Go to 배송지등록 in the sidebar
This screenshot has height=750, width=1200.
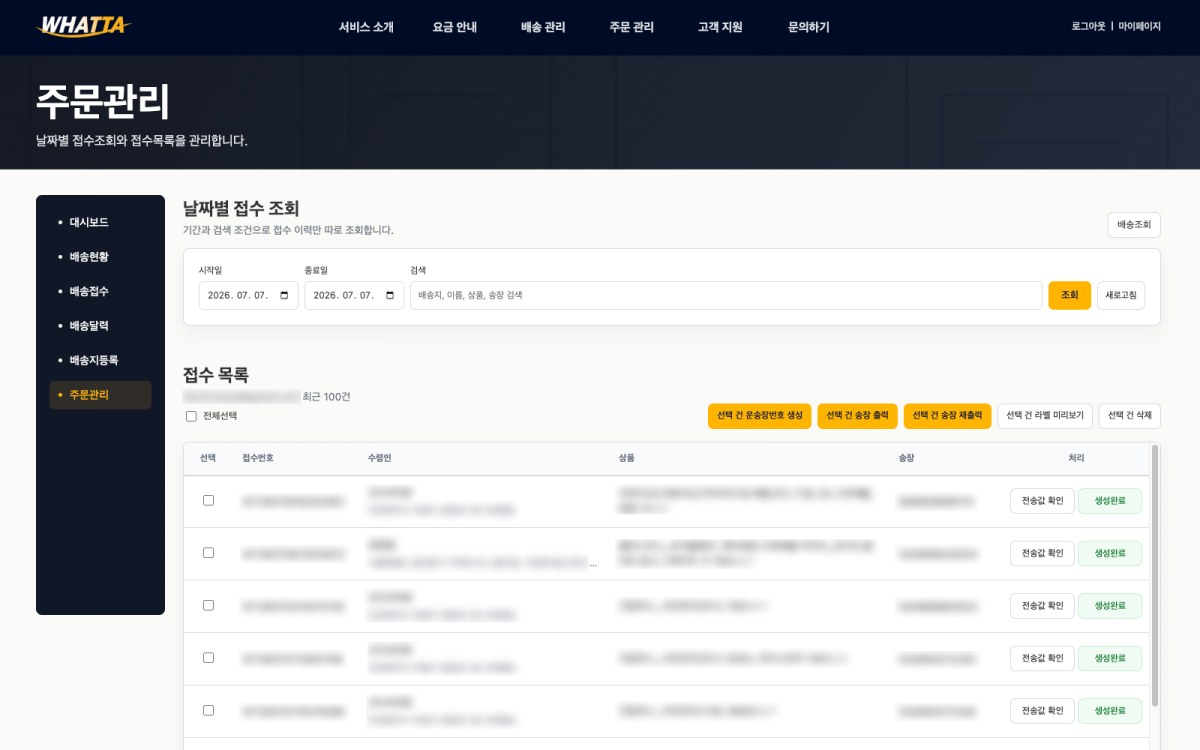coord(100,360)
